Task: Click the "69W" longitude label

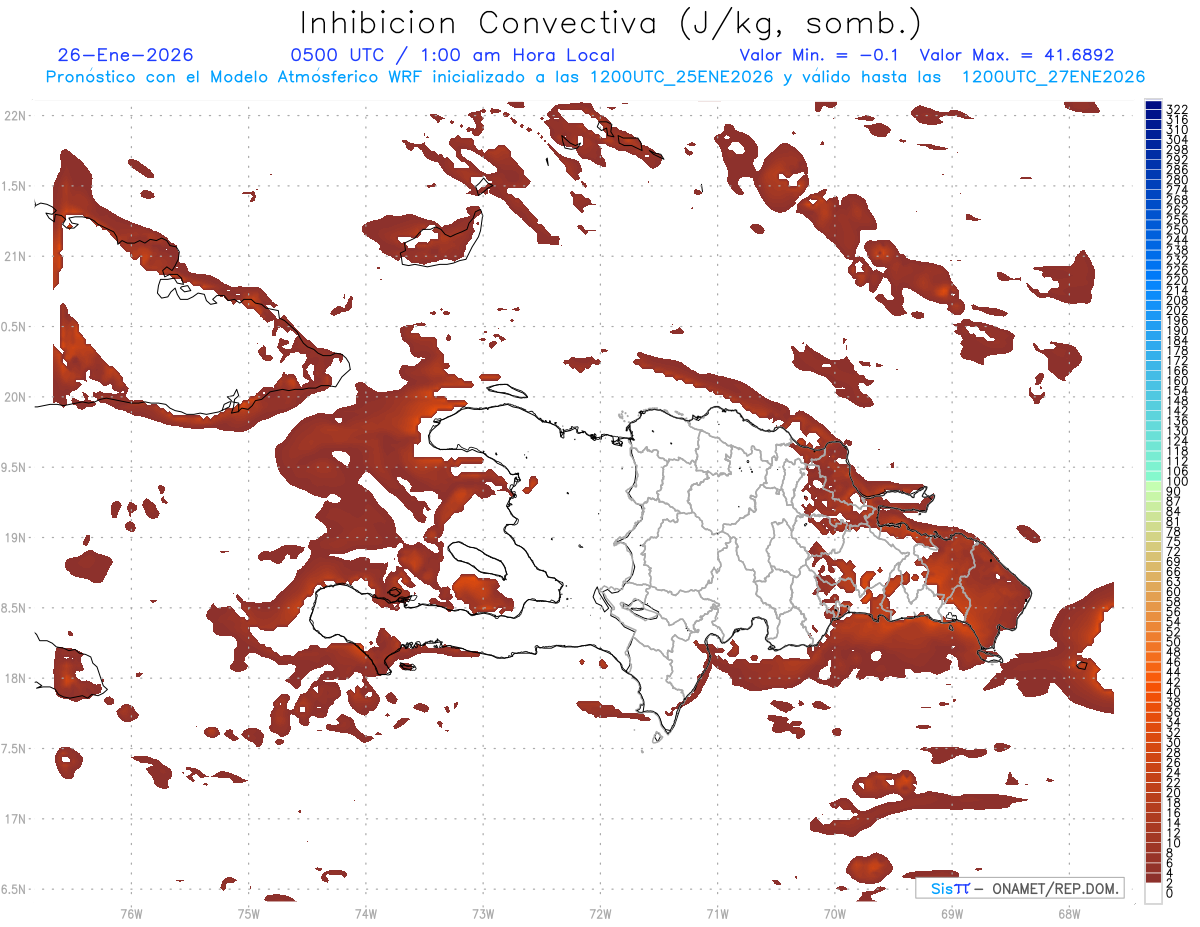Action: [951, 913]
